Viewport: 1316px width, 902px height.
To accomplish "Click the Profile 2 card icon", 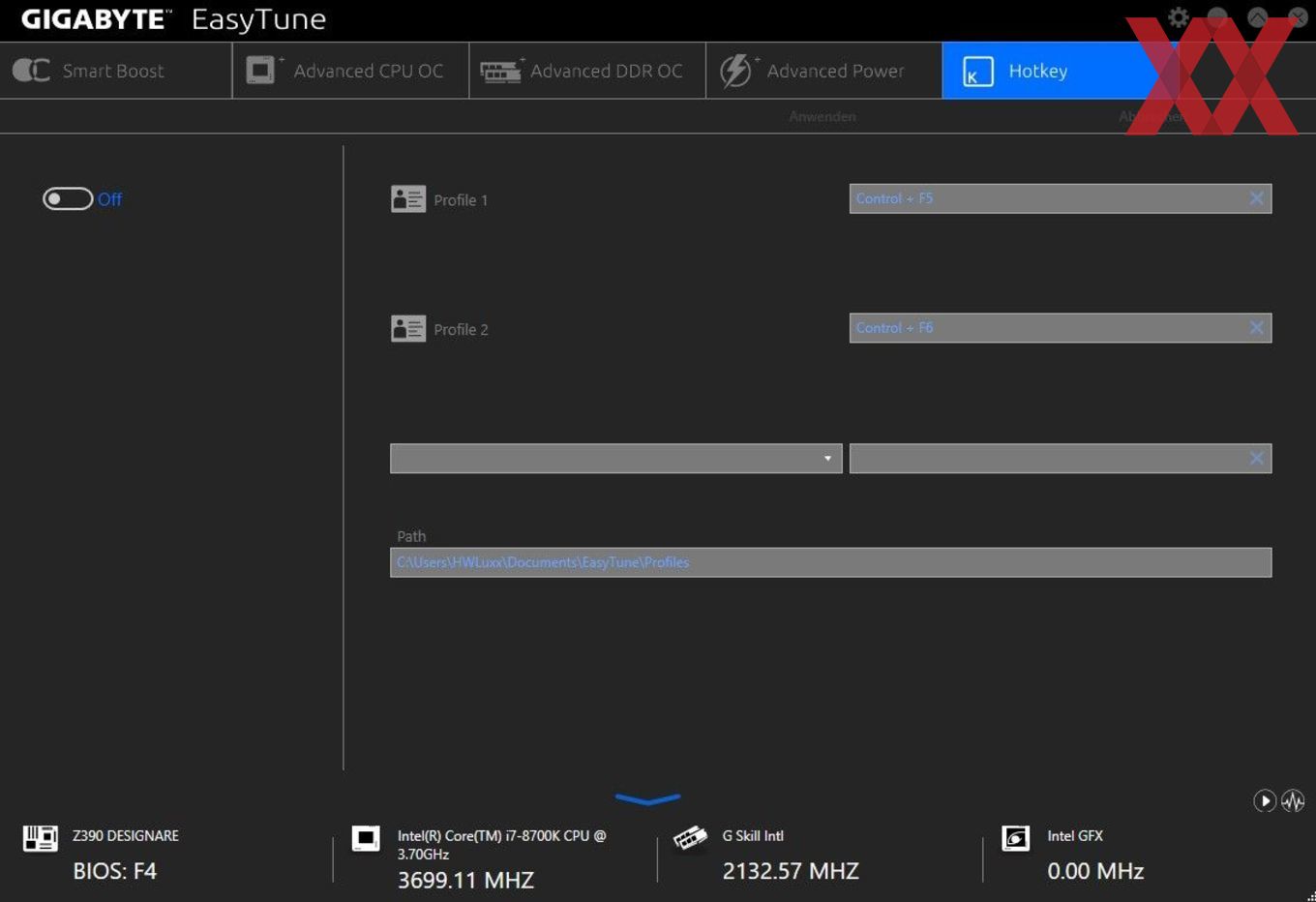I will [x=408, y=329].
